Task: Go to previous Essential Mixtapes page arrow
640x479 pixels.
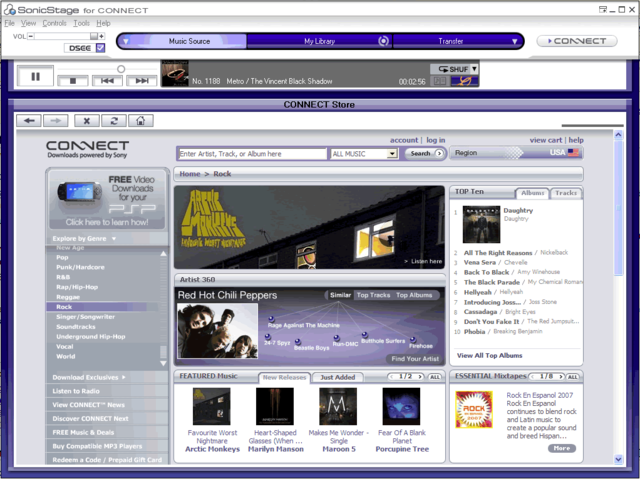Action: tap(533, 377)
